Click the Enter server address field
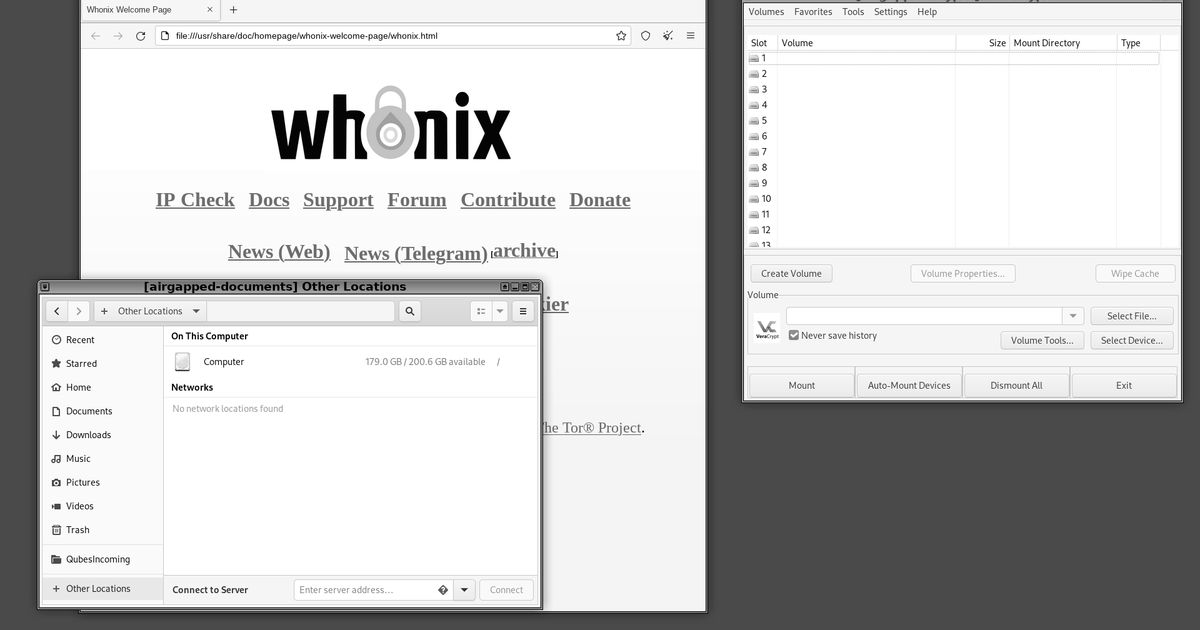Image resolution: width=1200 pixels, height=630 pixels. click(374, 590)
